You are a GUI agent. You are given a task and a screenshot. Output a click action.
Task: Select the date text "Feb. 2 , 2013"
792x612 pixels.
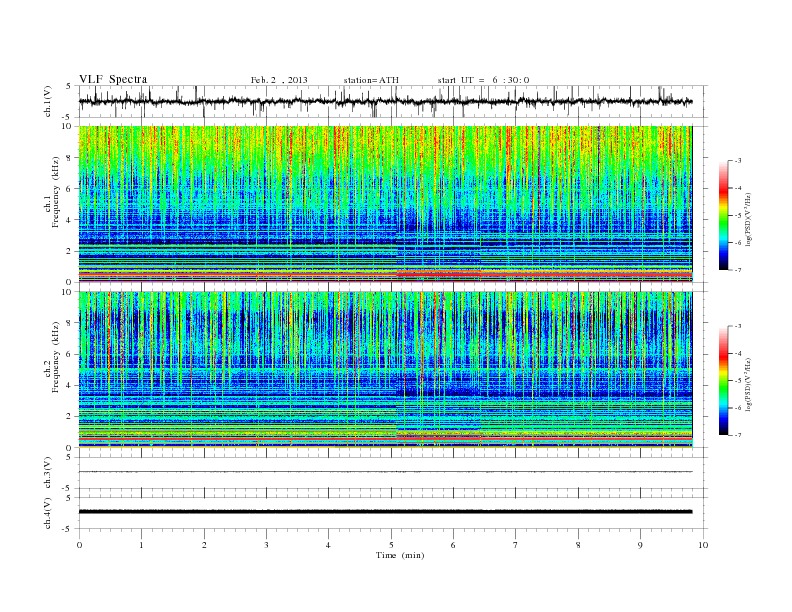point(279,80)
